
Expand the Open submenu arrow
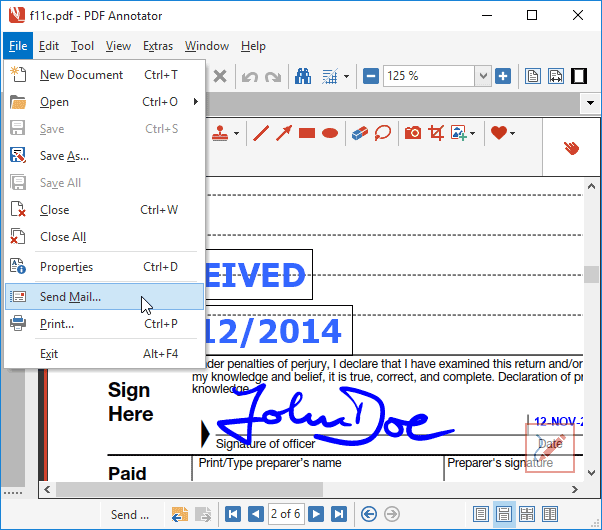click(x=196, y=102)
